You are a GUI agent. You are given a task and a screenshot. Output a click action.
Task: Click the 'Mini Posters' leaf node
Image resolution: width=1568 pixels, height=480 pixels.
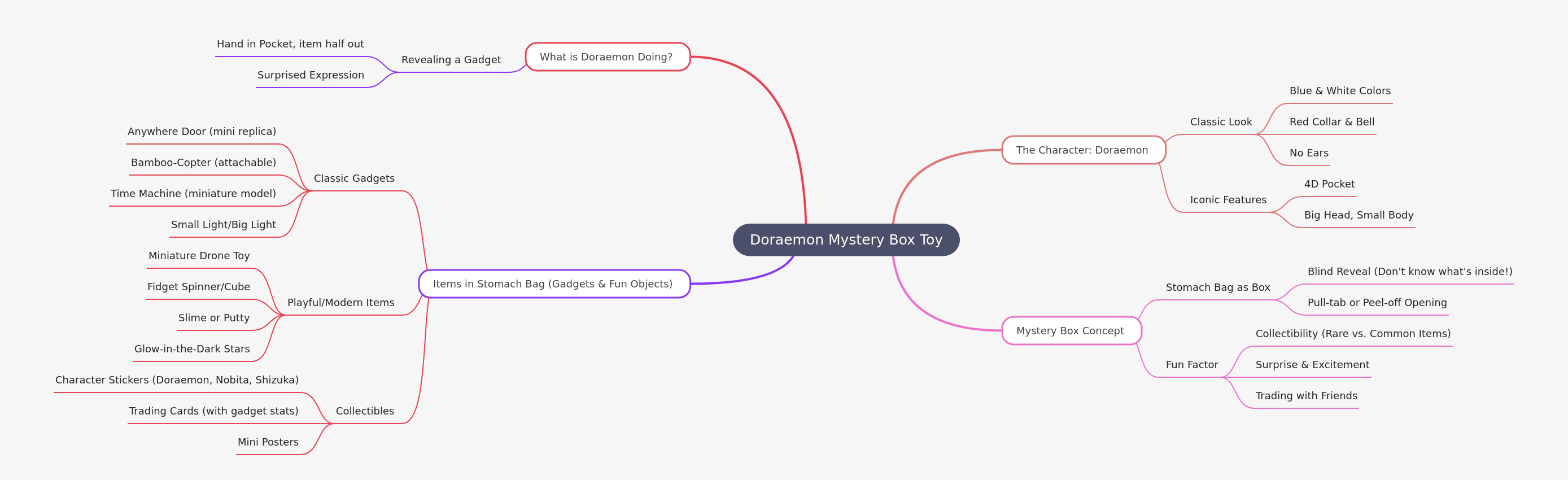[268, 442]
